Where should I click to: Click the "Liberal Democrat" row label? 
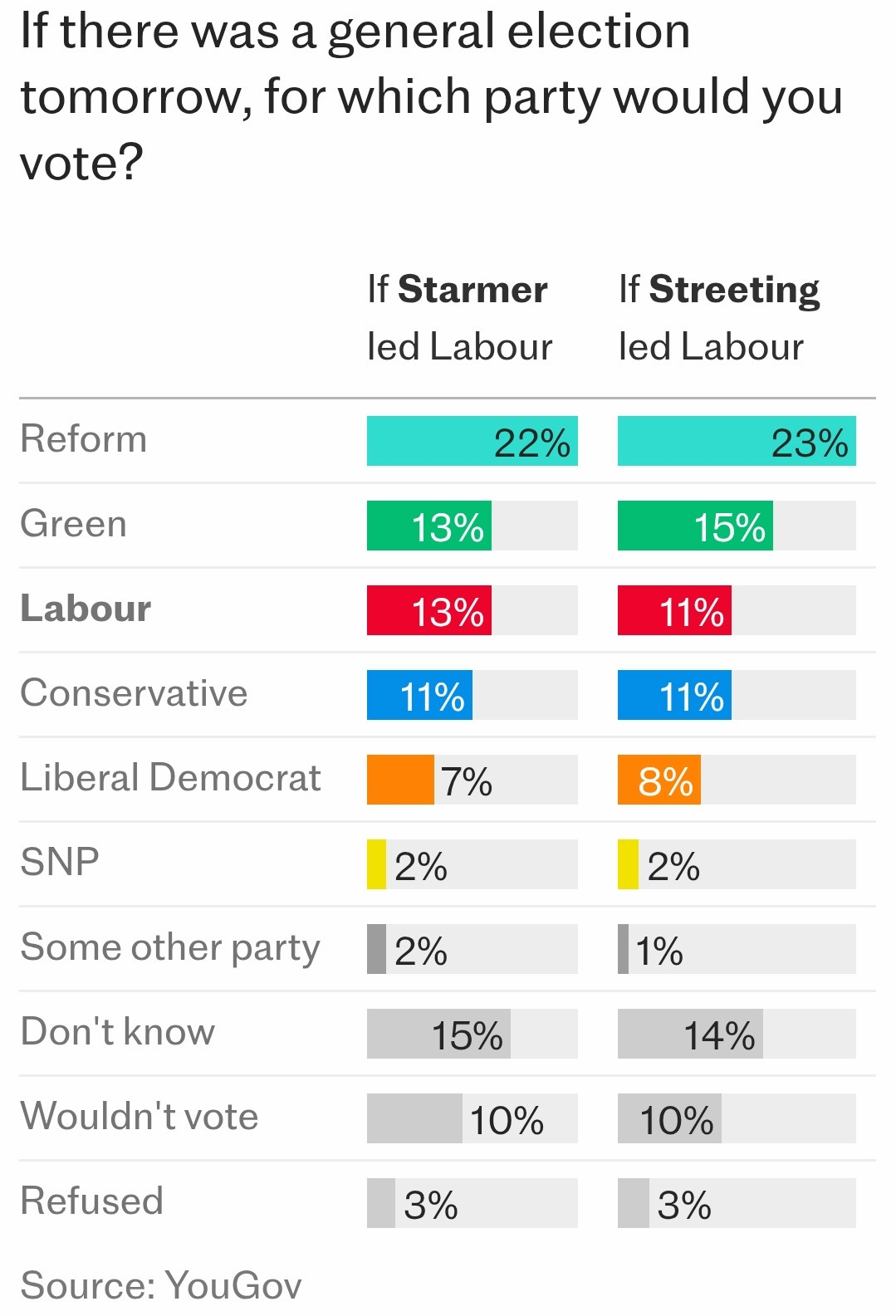(170, 778)
